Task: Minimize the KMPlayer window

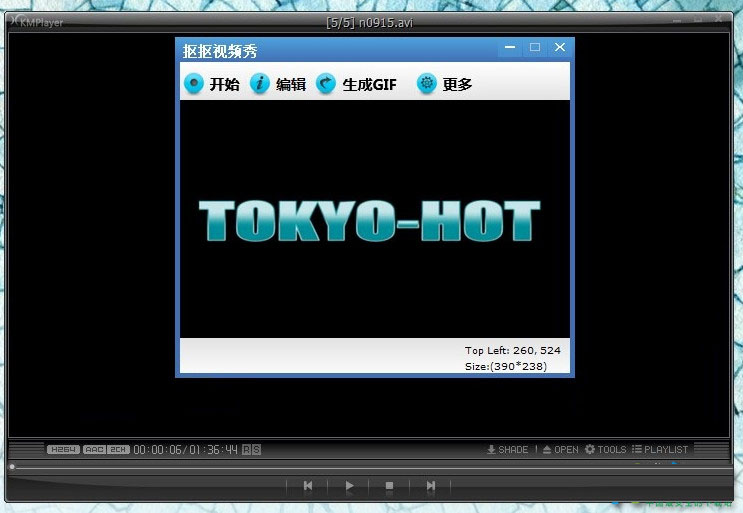Action: 677,20
